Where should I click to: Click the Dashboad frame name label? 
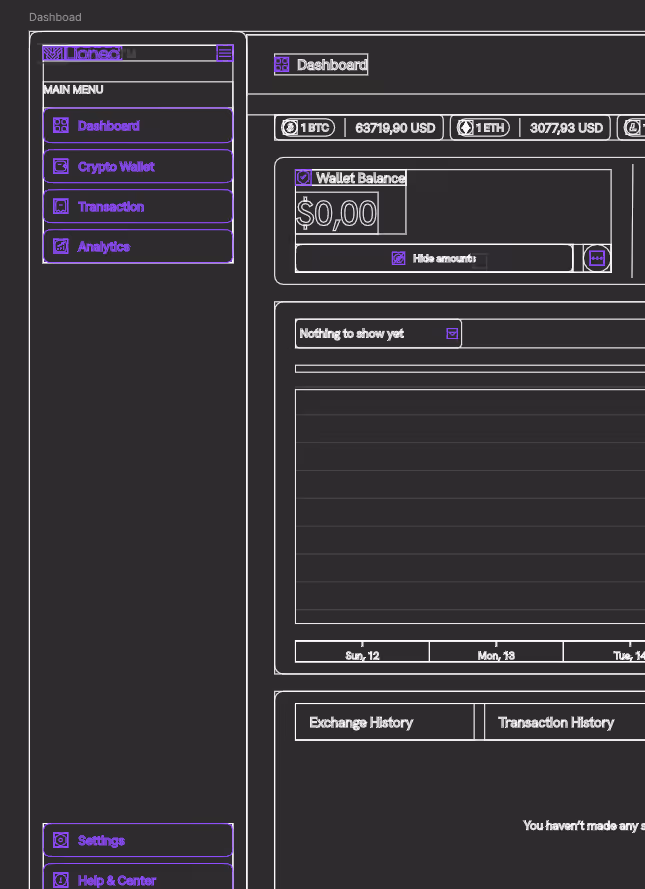pyautogui.click(x=56, y=17)
